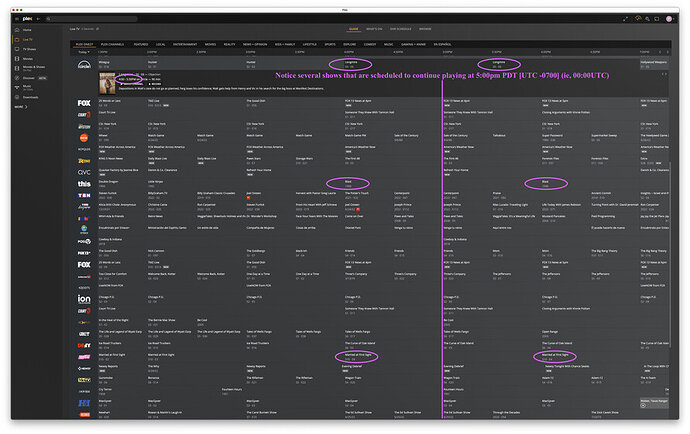Image resolution: width=690 pixels, height=434 pixels.
Task: Select the Sports category tab
Action: point(330,44)
